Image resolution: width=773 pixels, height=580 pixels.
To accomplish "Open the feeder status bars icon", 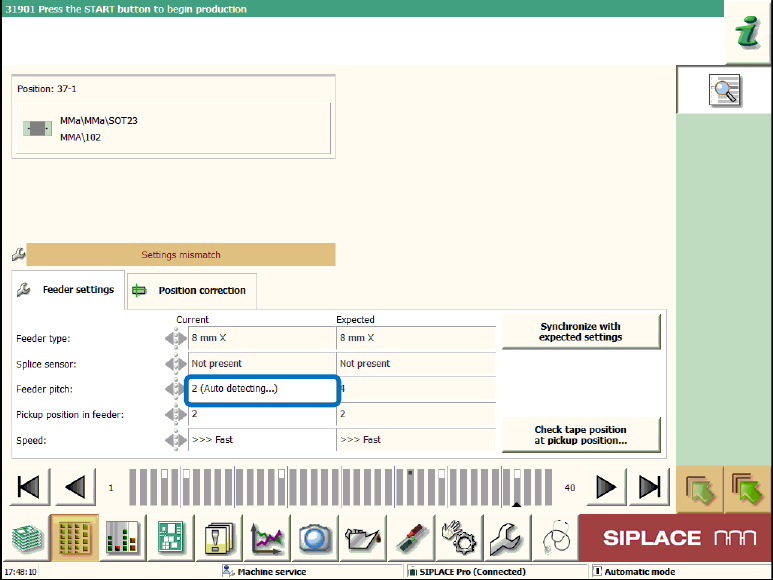I will [122, 538].
